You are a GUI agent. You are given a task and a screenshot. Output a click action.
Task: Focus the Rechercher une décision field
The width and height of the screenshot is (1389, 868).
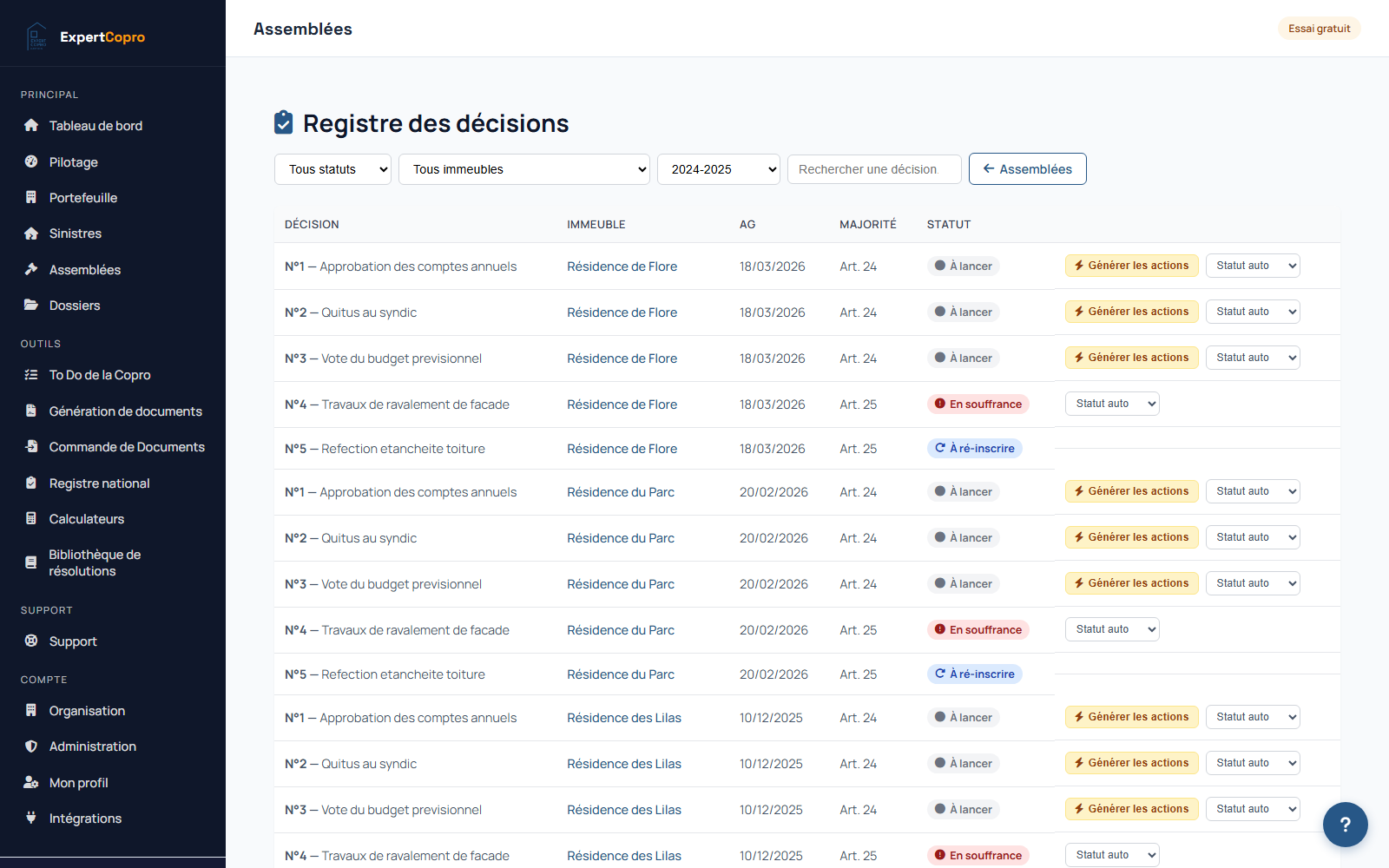pos(874,169)
